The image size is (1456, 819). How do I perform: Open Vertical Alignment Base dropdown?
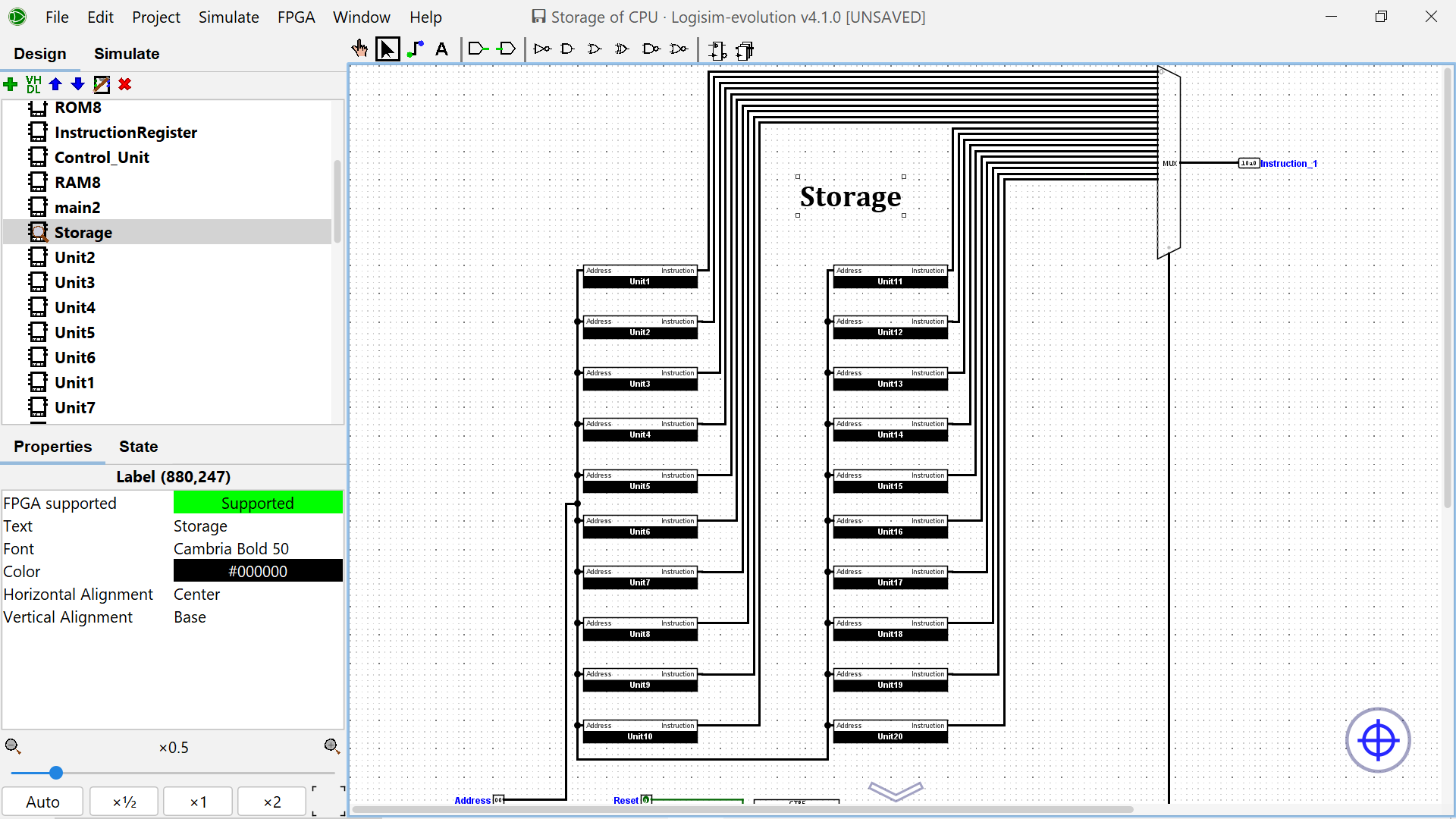coord(258,617)
